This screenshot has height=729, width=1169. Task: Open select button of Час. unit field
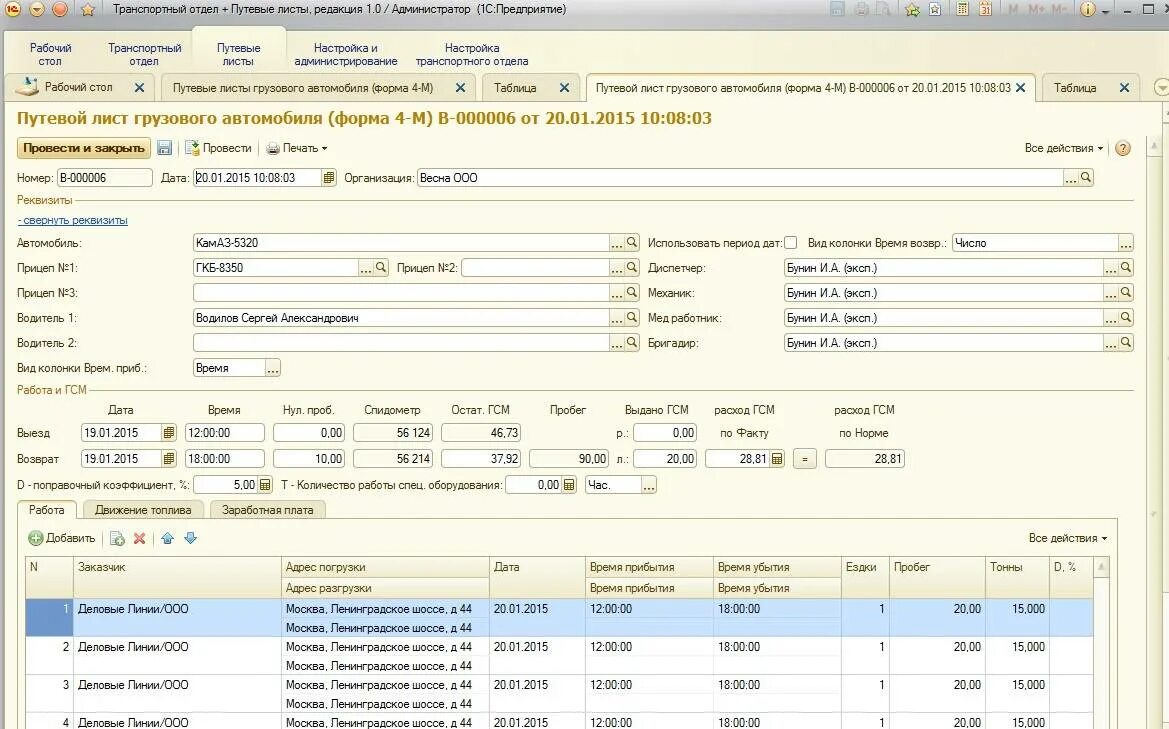[x=649, y=485]
